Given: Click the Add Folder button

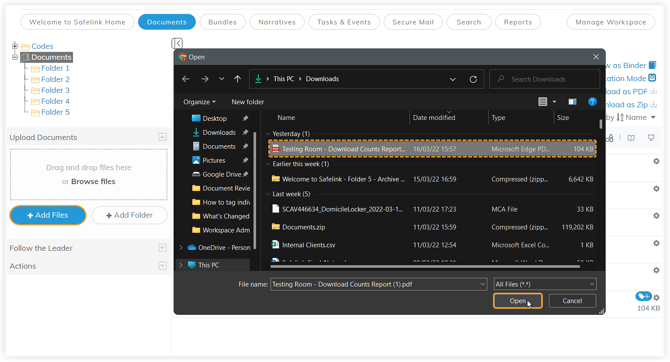Looking at the screenshot, I should [129, 215].
